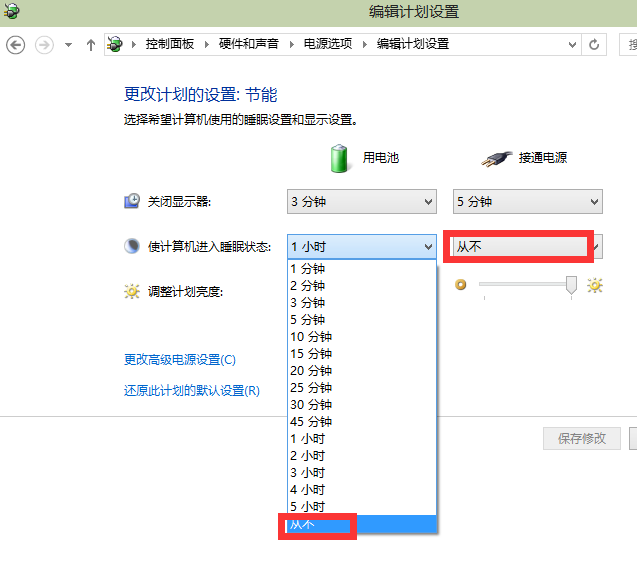Click the plugged-in brightness slider handle
The width and height of the screenshot is (637, 570).
(571, 286)
